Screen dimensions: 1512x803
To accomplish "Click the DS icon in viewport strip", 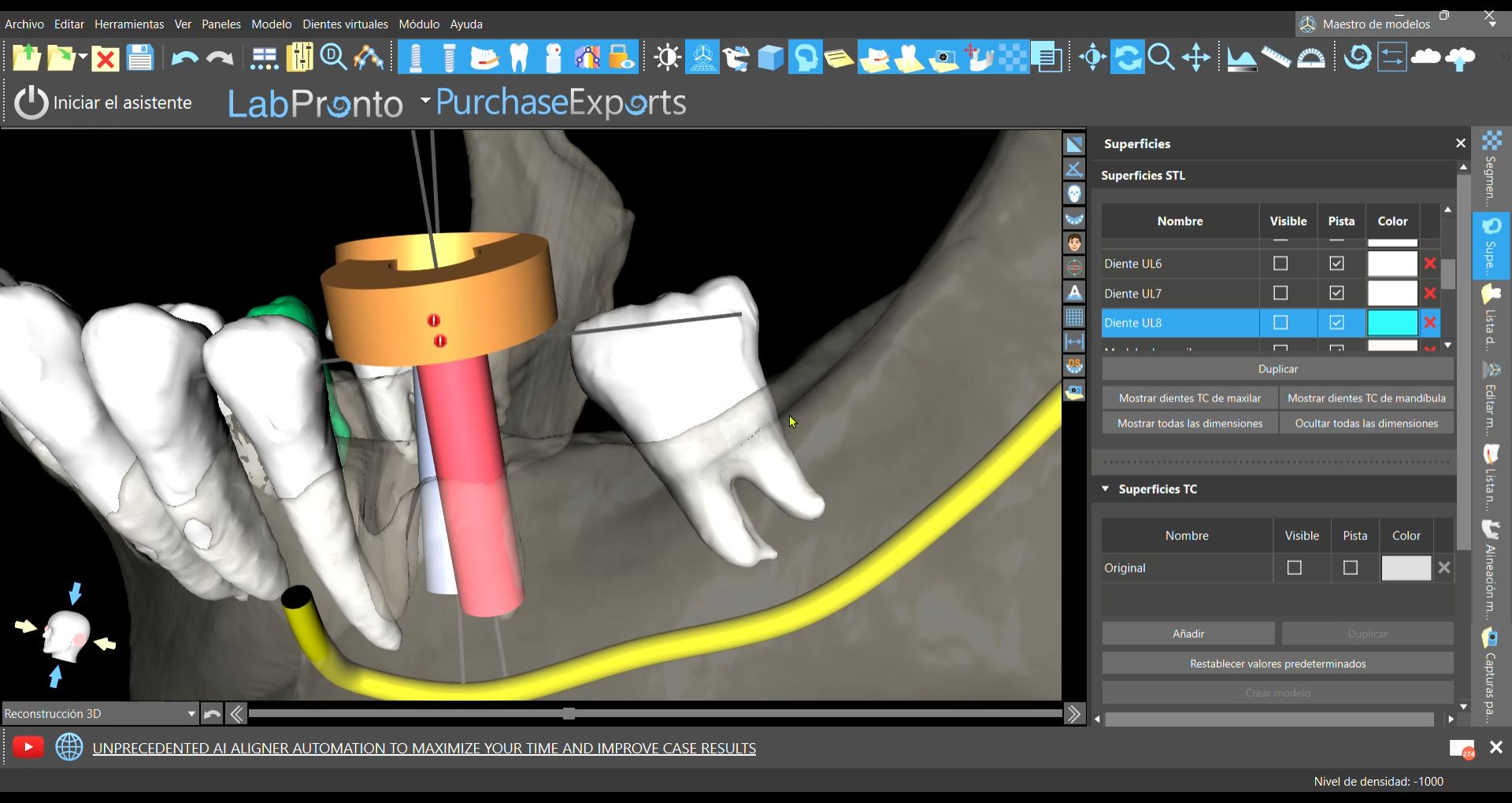I will (1074, 366).
